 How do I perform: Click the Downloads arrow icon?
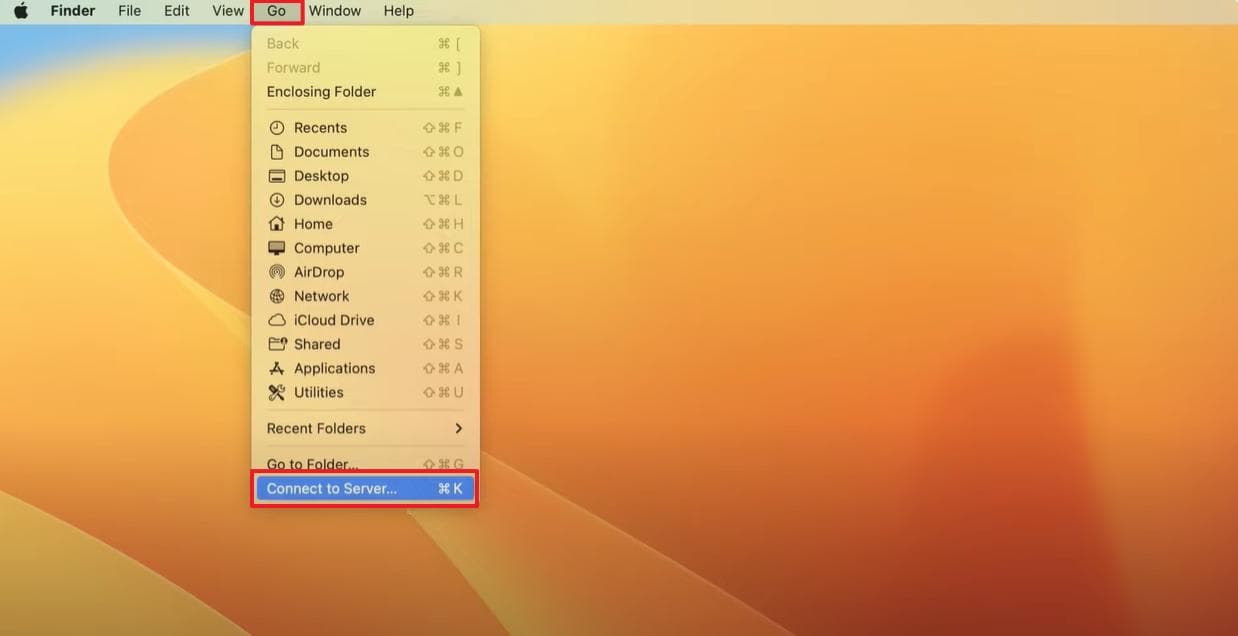pyautogui.click(x=277, y=200)
